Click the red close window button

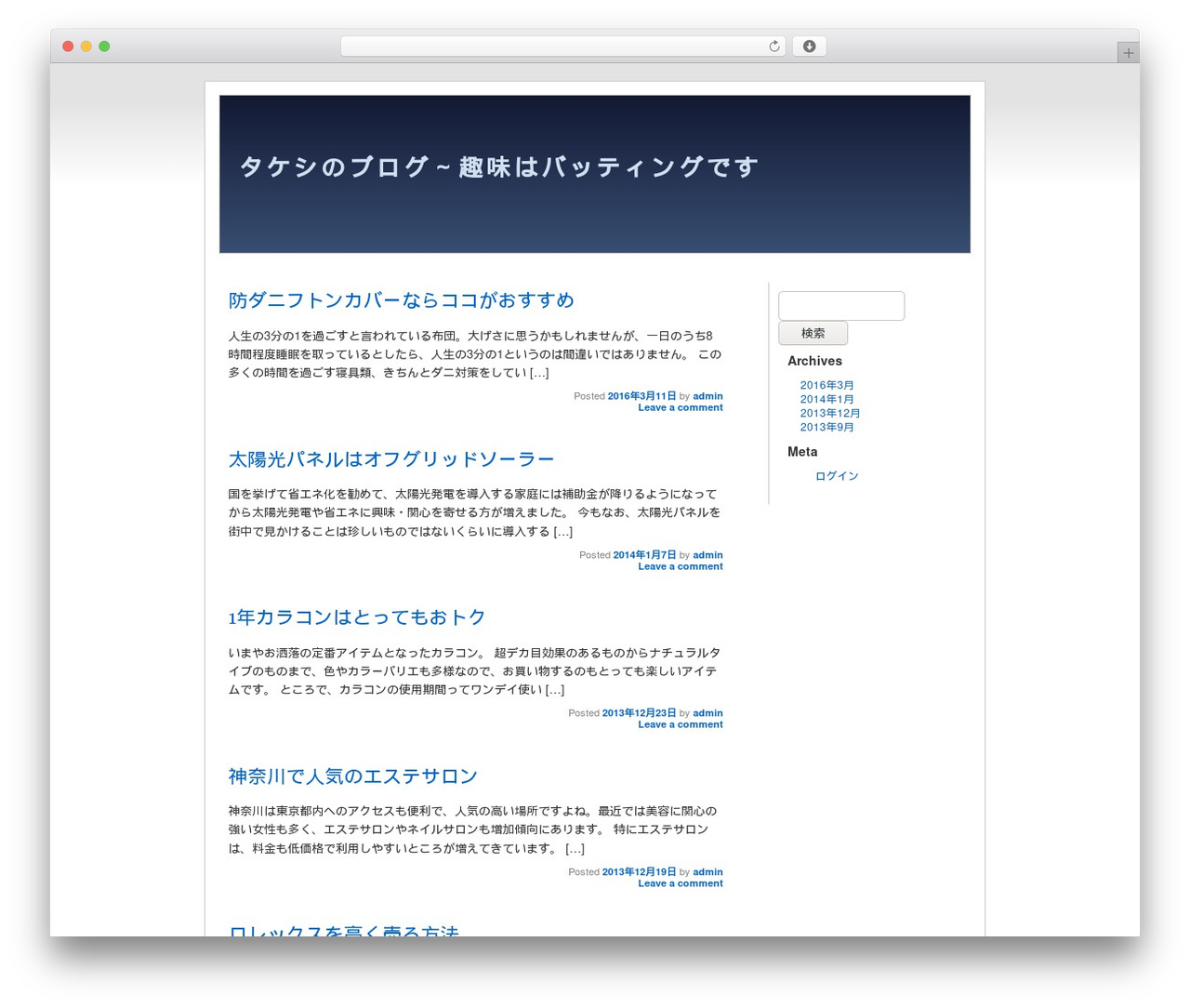(x=68, y=46)
